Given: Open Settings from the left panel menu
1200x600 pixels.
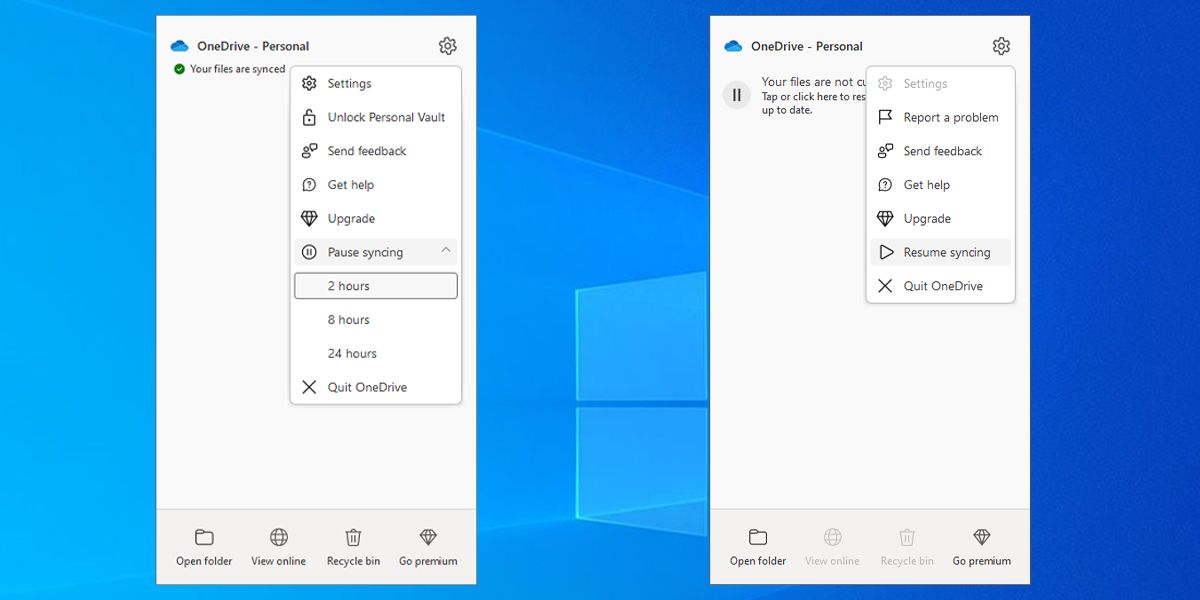Looking at the screenshot, I should [x=376, y=84].
